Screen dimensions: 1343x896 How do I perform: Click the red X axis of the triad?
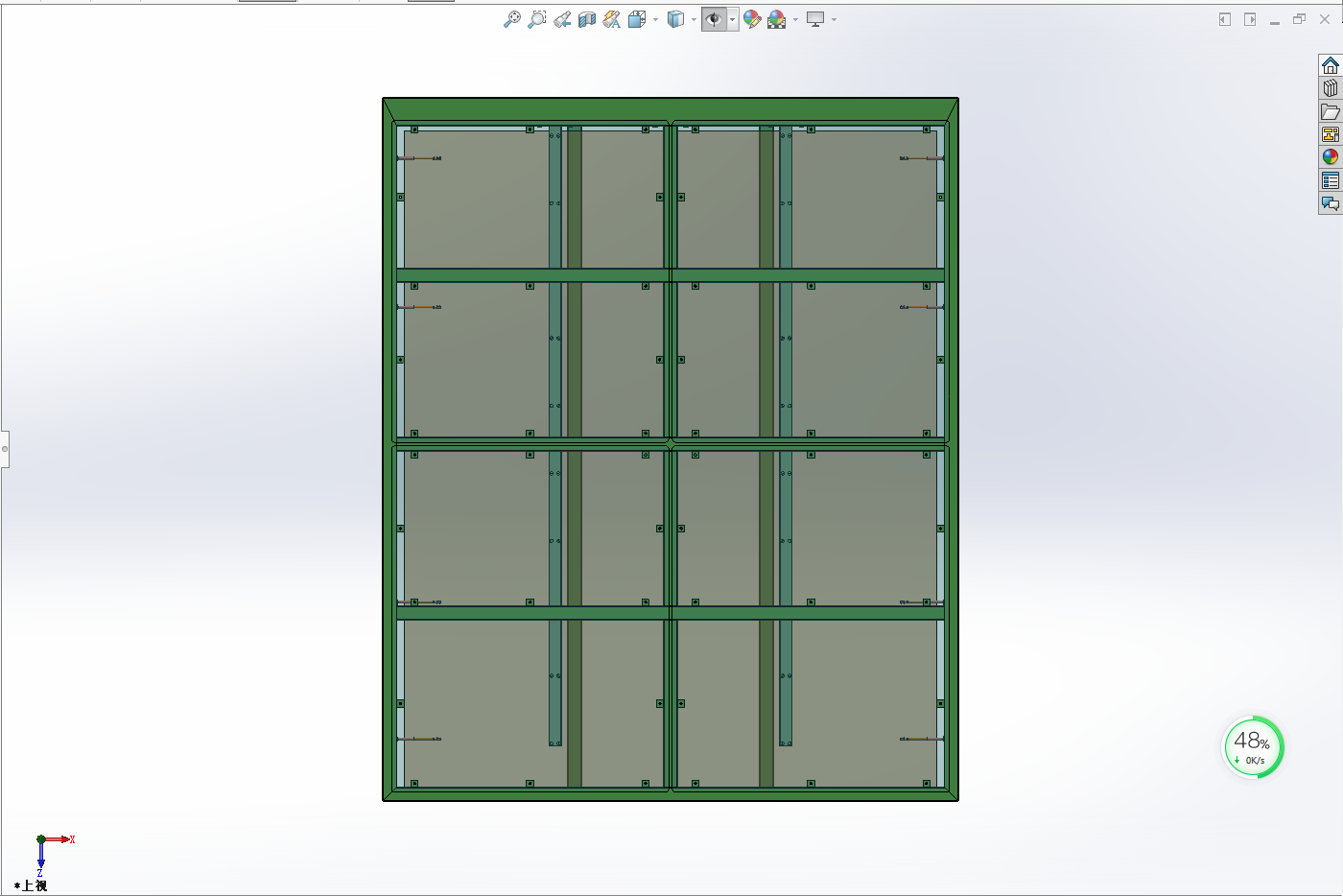click(x=59, y=839)
